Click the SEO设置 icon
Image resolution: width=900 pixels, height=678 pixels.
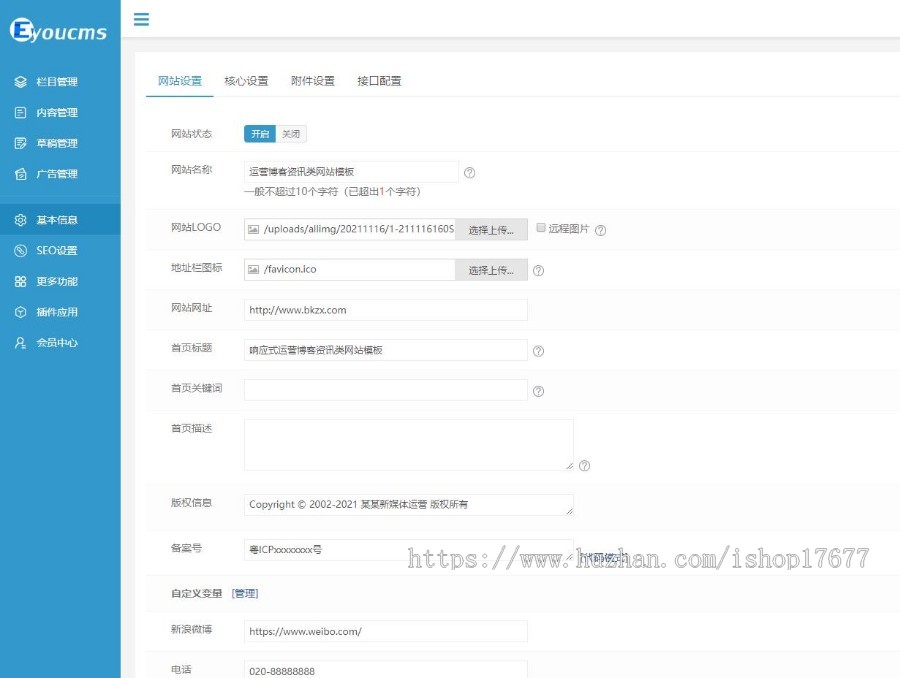21,250
